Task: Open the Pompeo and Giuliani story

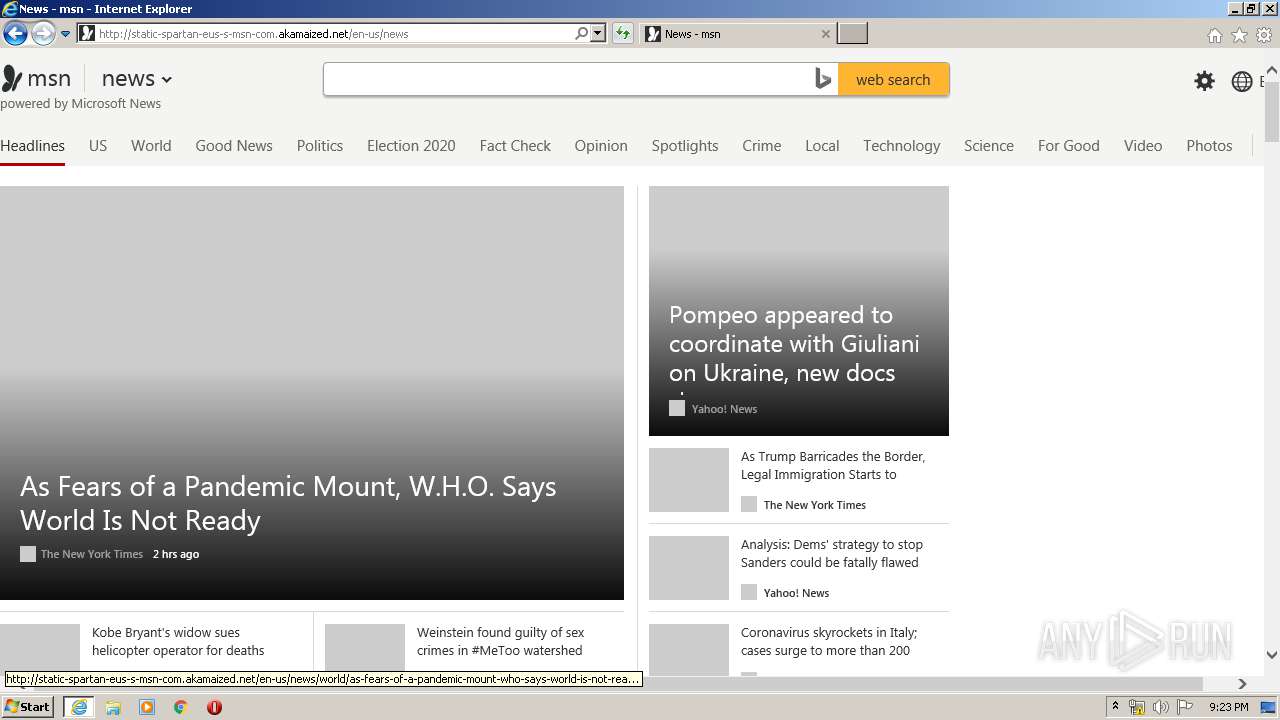Action: (x=794, y=344)
